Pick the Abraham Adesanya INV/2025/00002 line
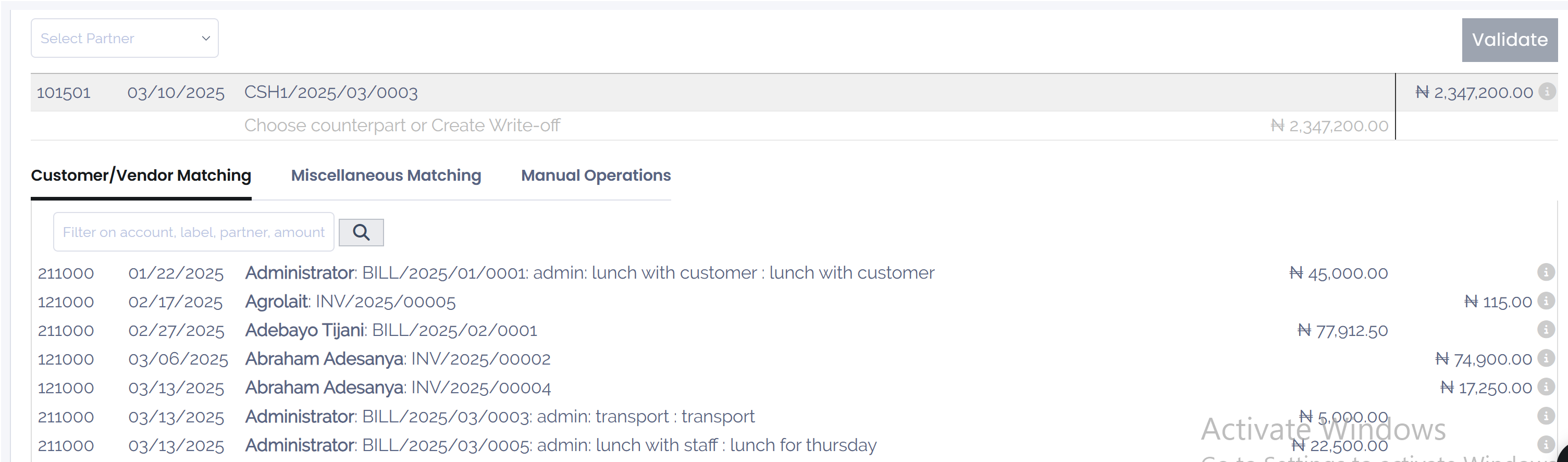The width and height of the screenshot is (1568, 462). coord(397,359)
